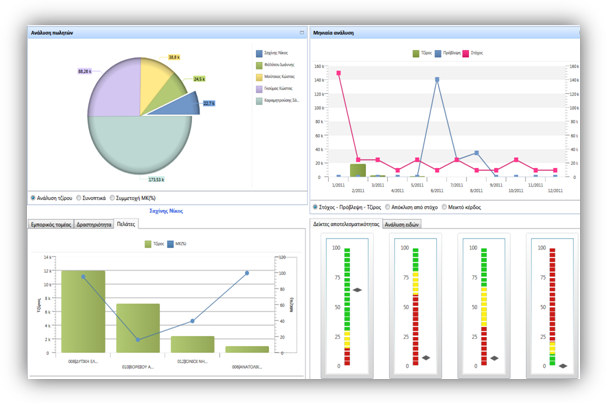Click the 173.53 k pie label

[x=157, y=180]
